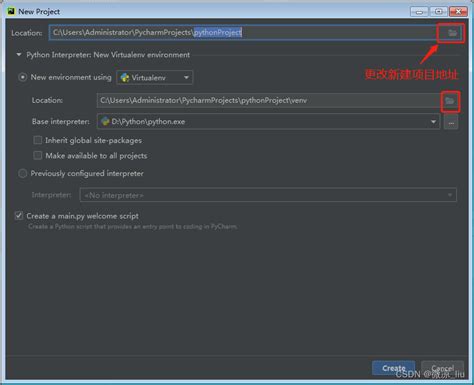
Task: Click the Python Interpreter section header text
Action: point(108,55)
